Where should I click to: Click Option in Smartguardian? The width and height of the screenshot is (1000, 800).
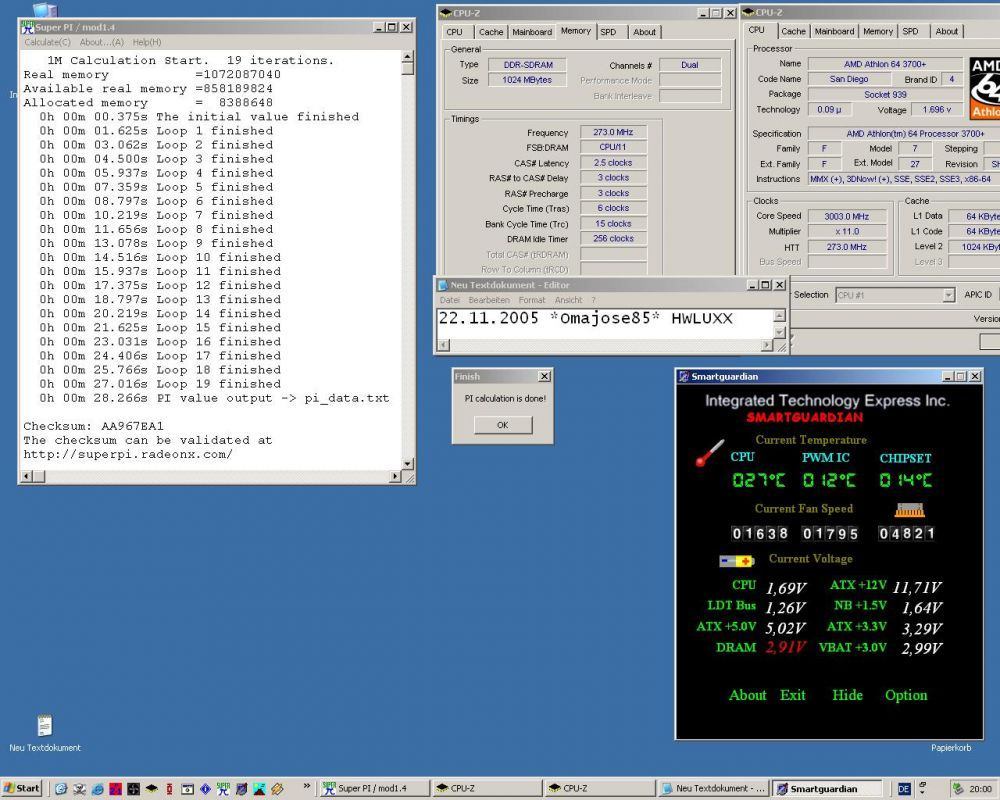(x=906, y=695)
